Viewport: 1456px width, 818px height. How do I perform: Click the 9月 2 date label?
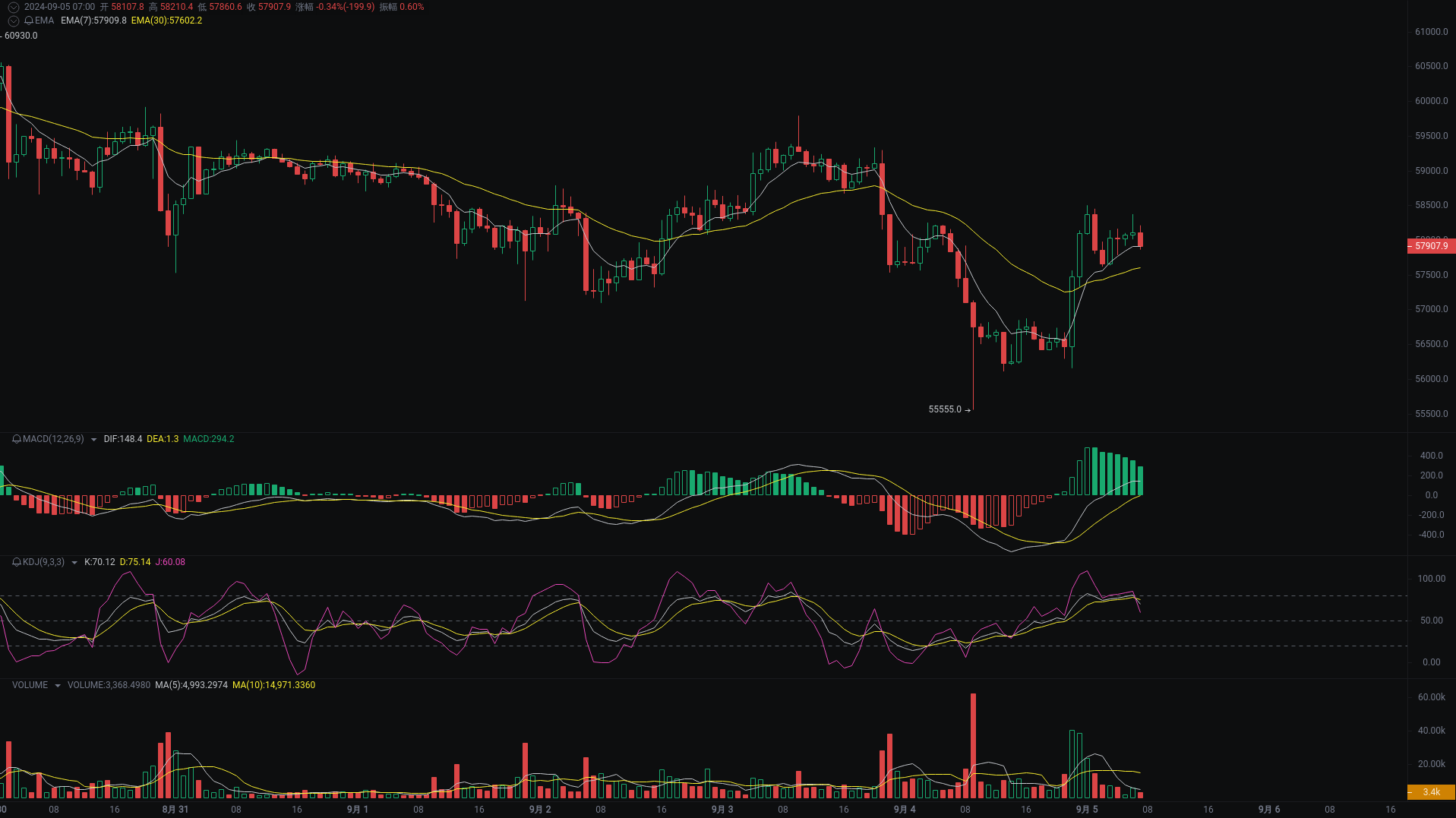[x=540, y=810]
